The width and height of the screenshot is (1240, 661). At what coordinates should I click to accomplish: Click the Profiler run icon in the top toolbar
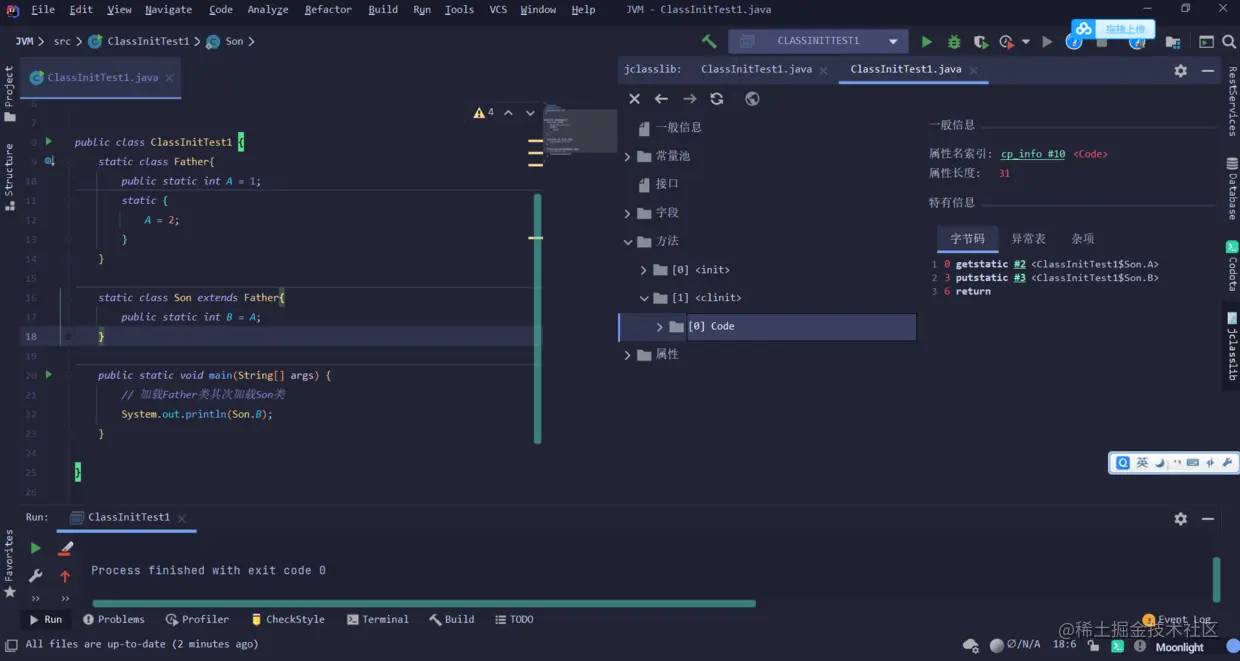[x=1006, y=41]
